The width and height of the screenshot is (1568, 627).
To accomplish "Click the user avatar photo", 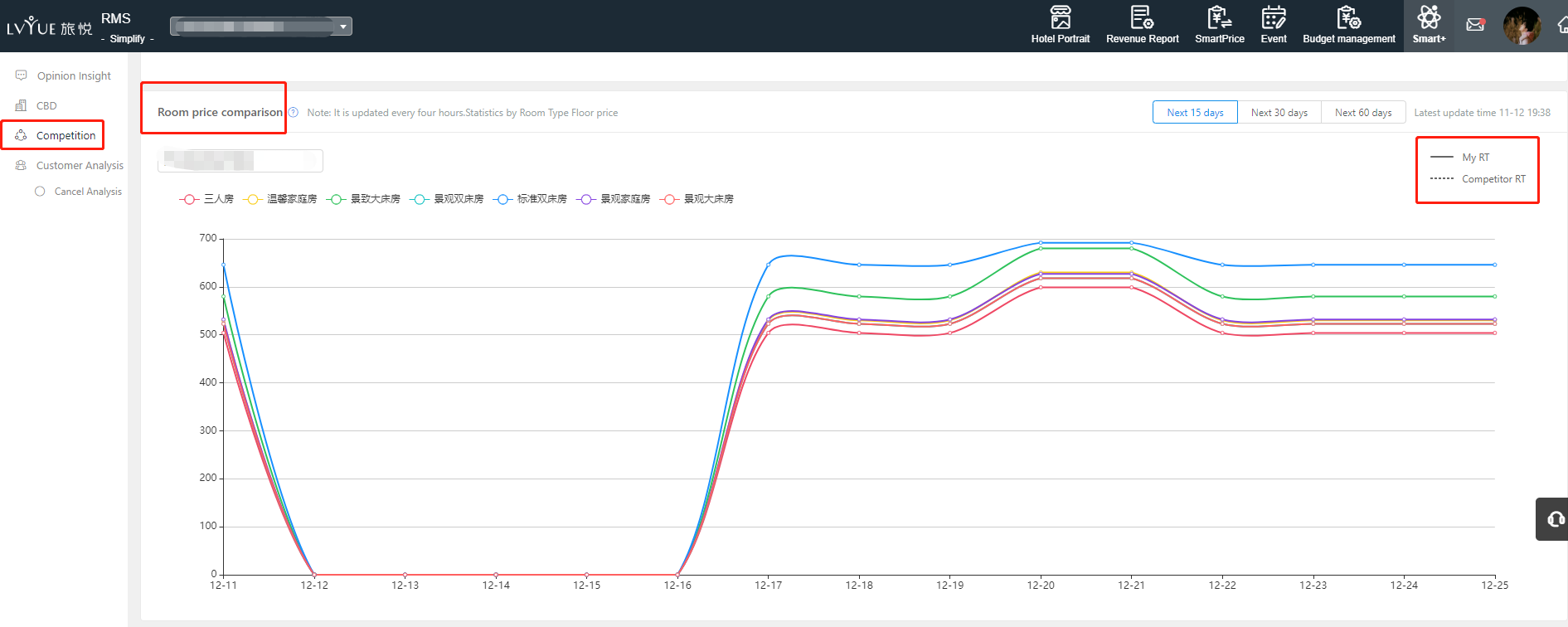I will point(1522,26).
